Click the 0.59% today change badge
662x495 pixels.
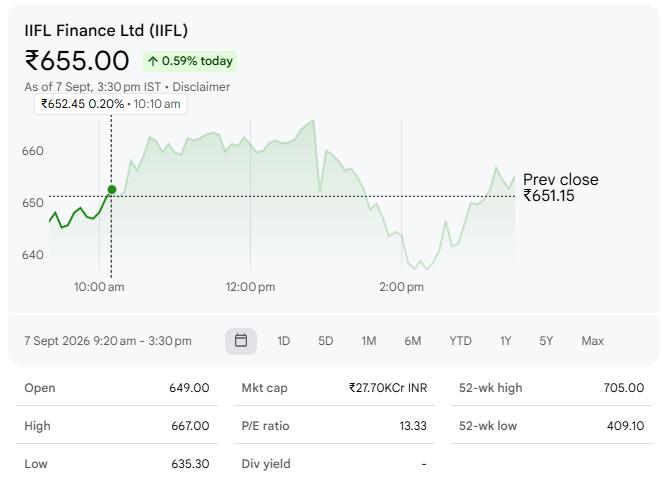[x=190, y=61]
